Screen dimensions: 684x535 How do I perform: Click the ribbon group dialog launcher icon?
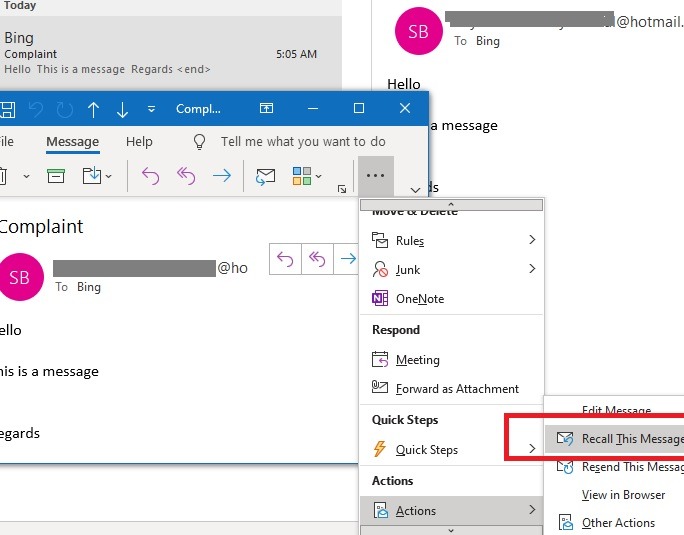tap(342, 189)
